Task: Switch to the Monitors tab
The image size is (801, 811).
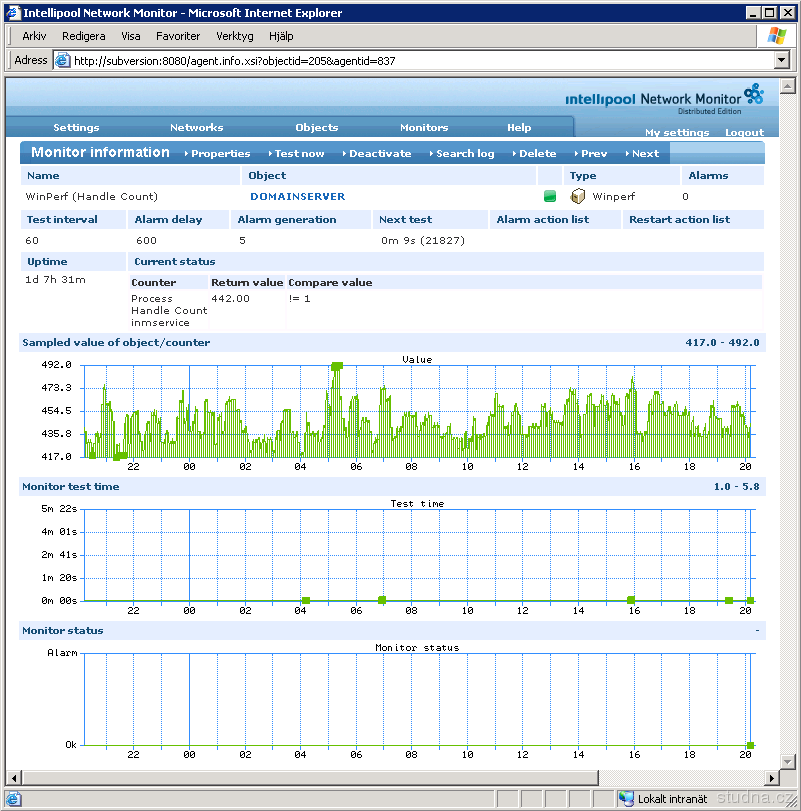Action: (424, 128)
